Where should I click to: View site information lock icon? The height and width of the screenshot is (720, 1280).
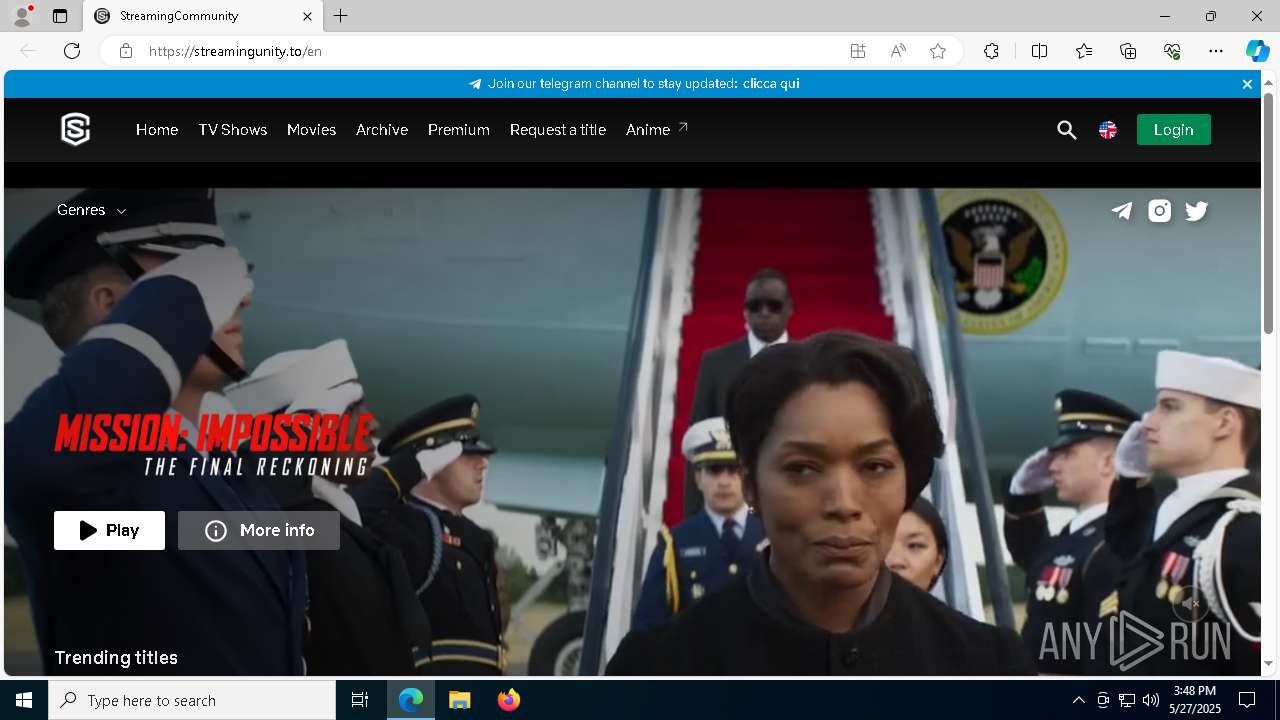126,51
